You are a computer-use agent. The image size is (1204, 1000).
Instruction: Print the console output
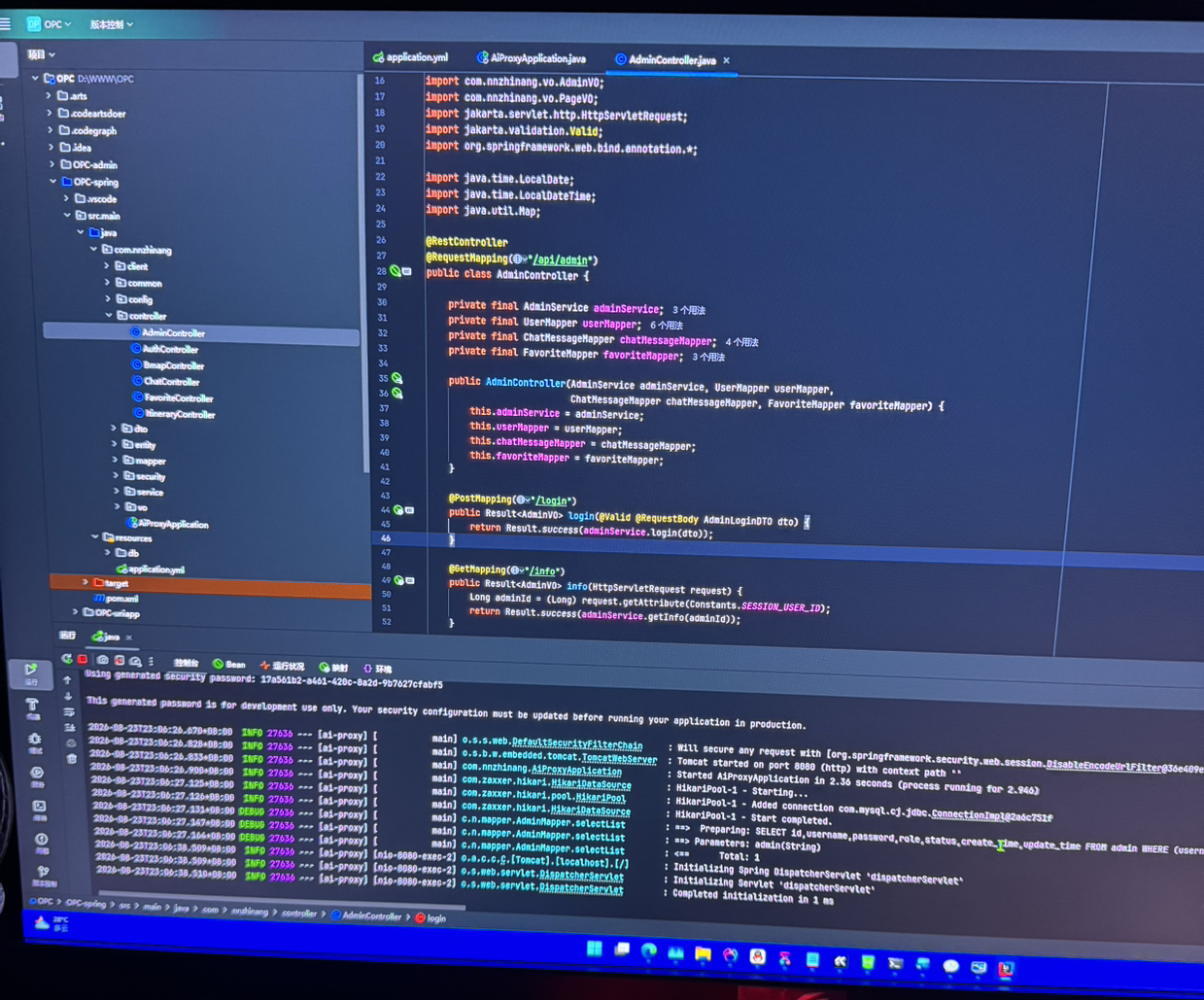click(71, 743)
